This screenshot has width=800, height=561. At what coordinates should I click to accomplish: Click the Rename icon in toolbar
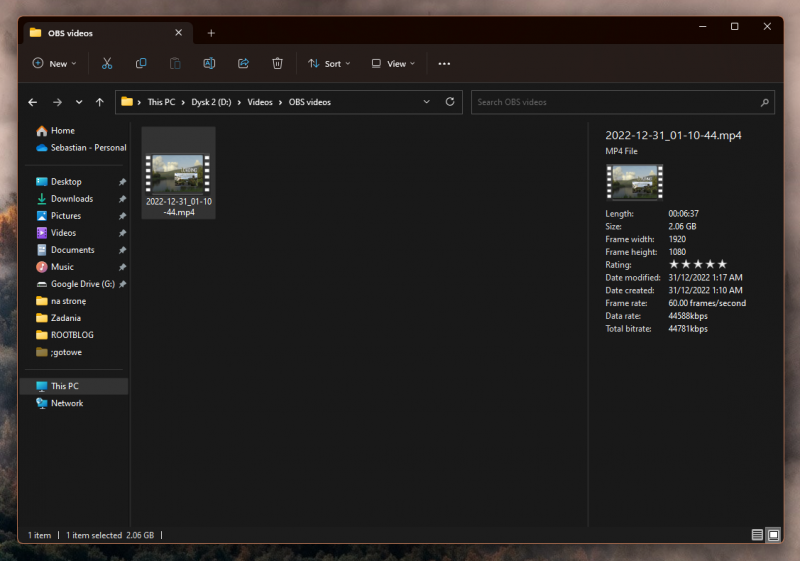[209, 63]
